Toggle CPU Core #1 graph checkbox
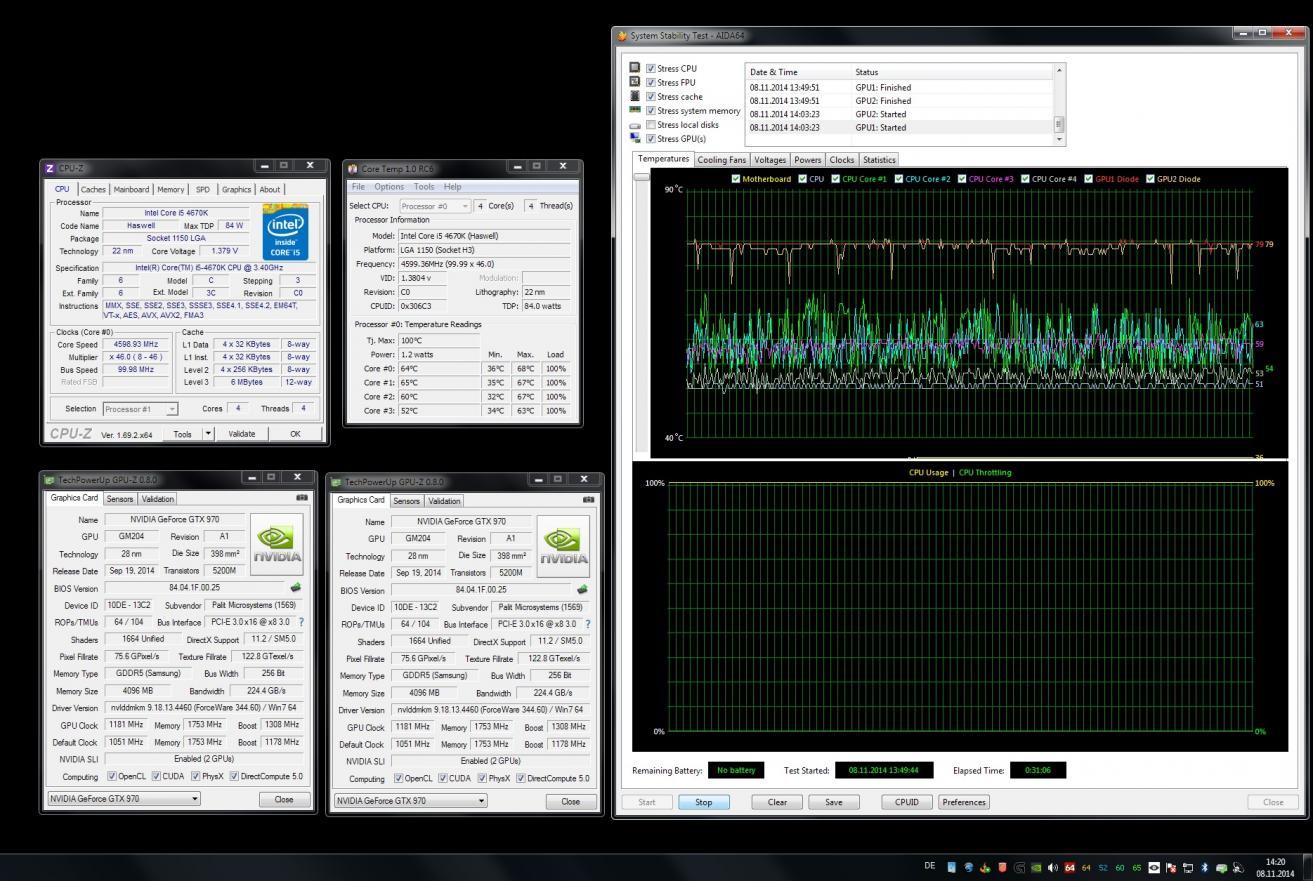Screen dimensions: 1313x881 point(836,179)
